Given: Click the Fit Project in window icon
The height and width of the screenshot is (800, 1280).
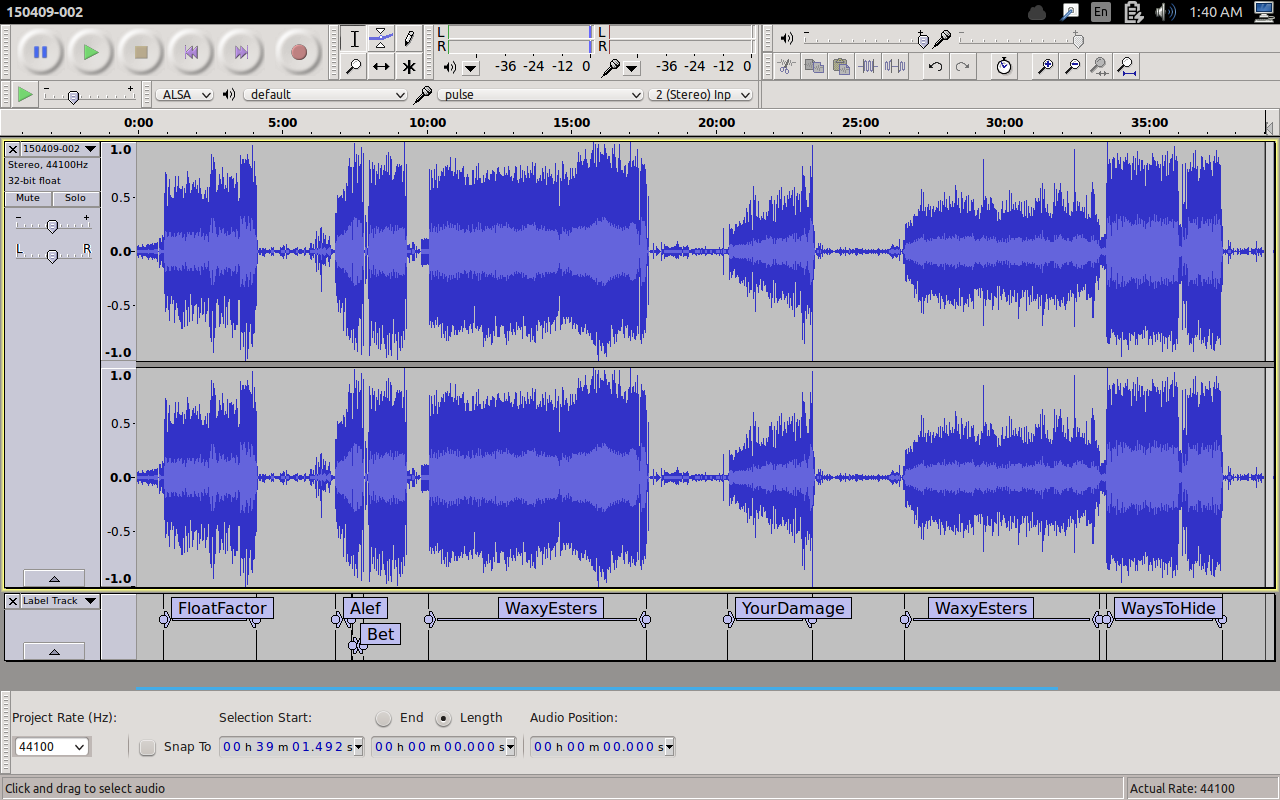Looking at the screenshot, I should tap(1126, 67).
